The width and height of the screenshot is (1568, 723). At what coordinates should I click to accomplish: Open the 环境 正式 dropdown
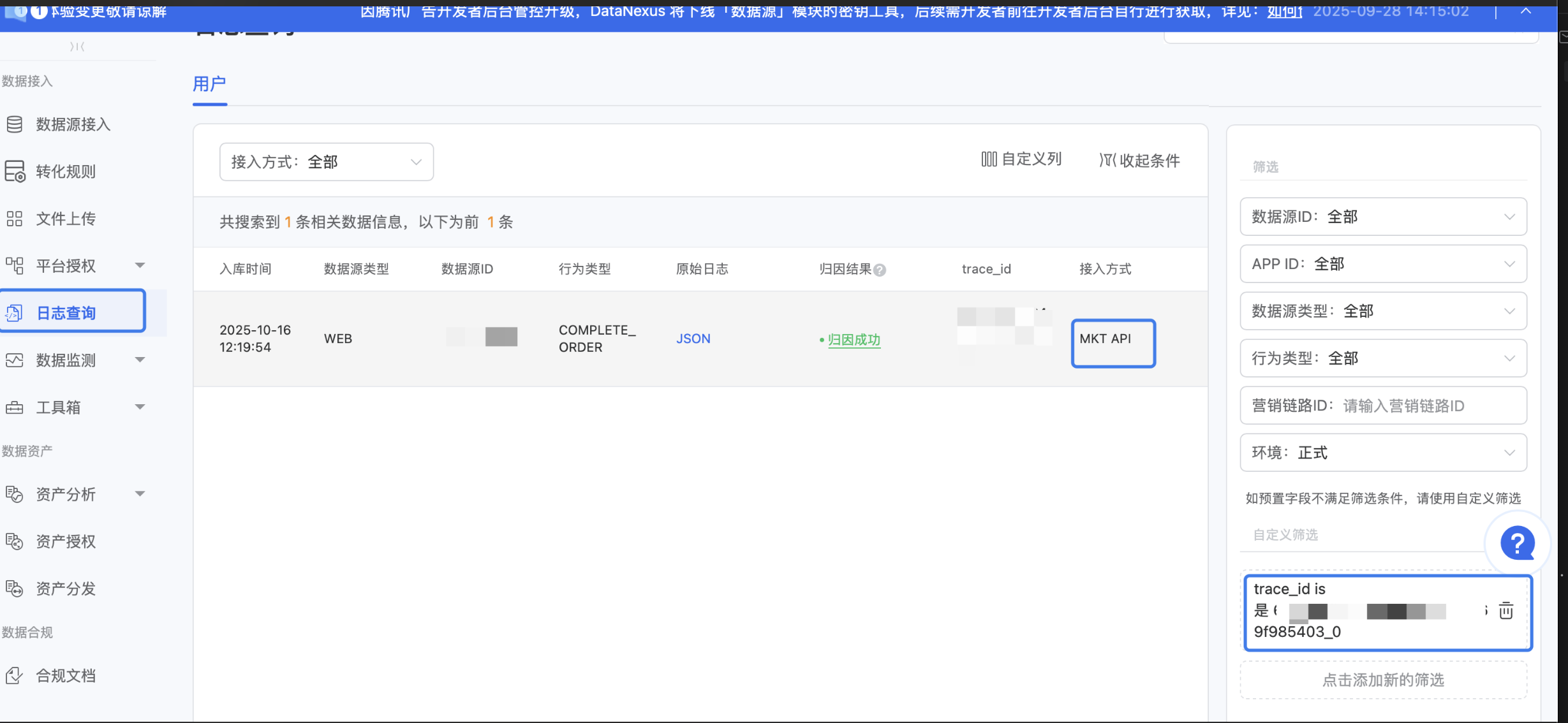tap(1382, 453)
